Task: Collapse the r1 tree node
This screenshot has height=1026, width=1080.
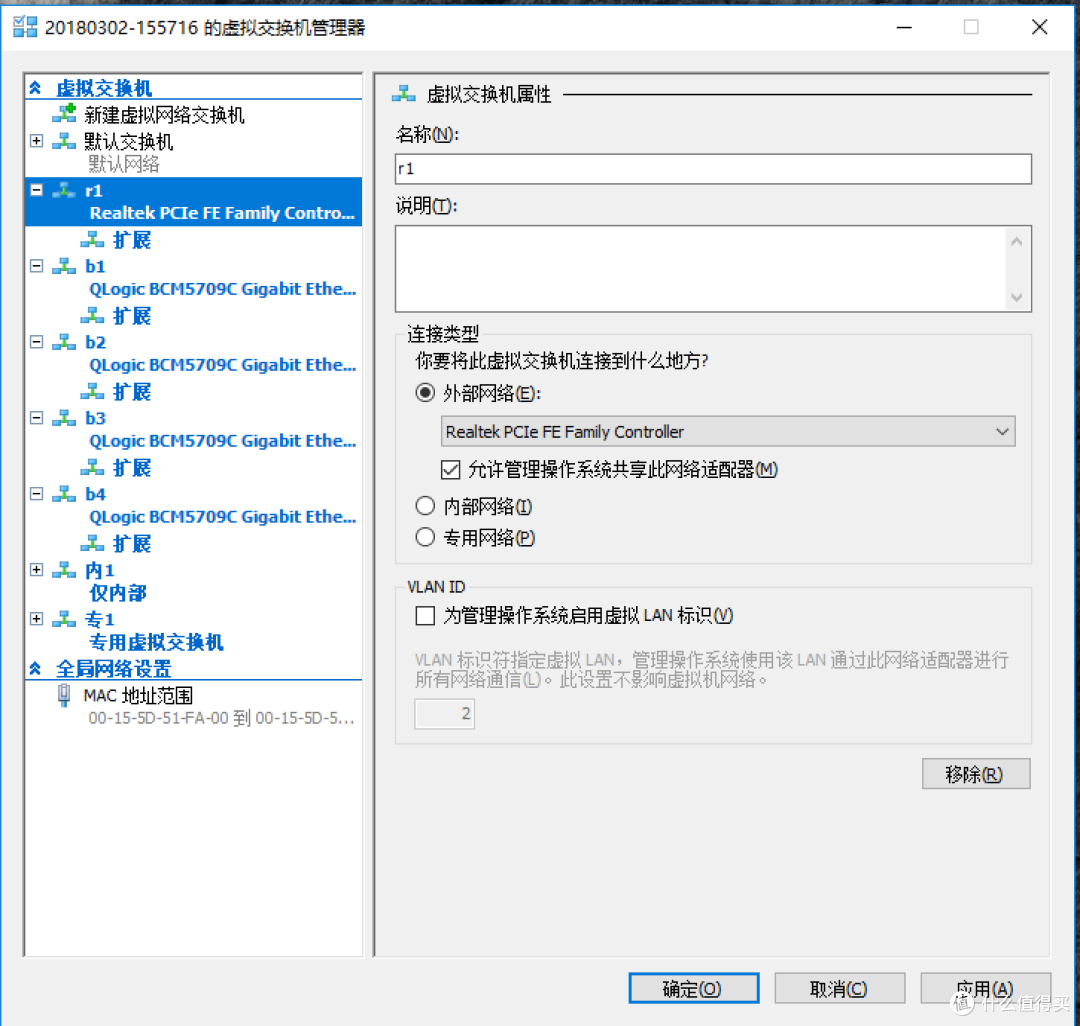Action: pos(37,190)
